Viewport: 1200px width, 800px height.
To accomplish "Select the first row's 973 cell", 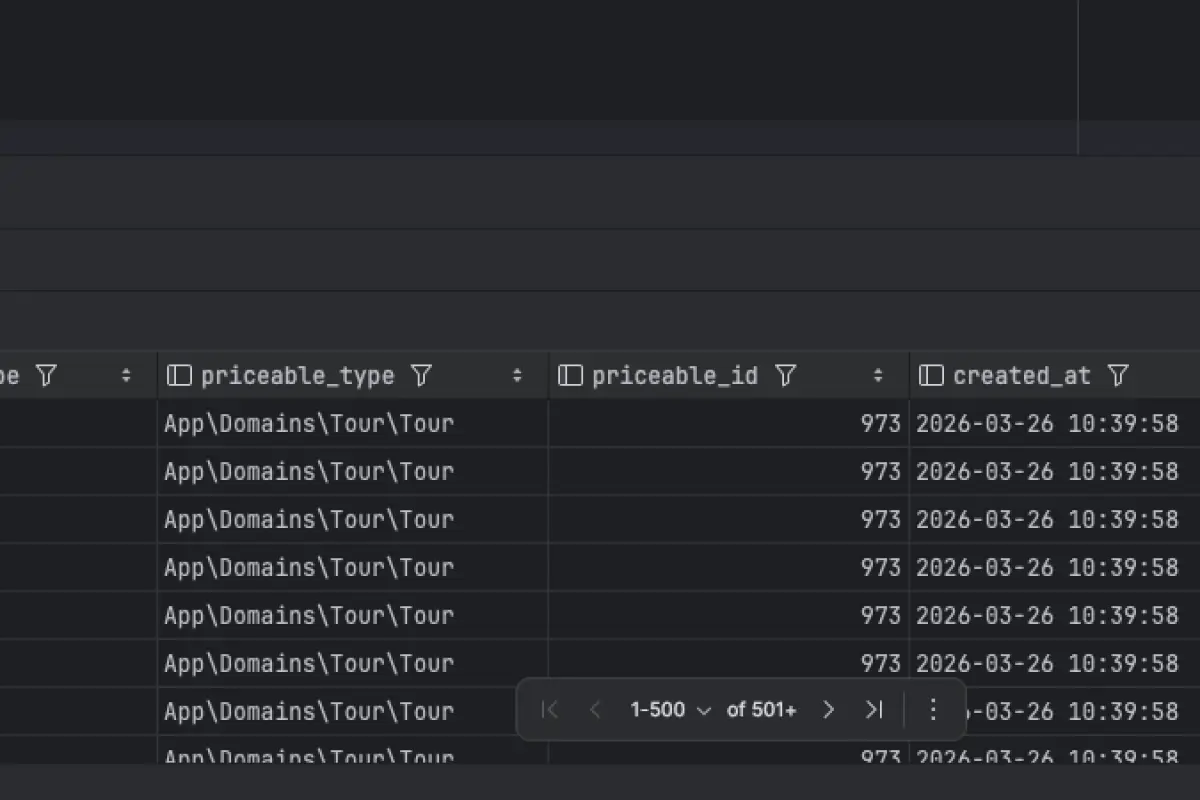I will click(x=729, y=423).
